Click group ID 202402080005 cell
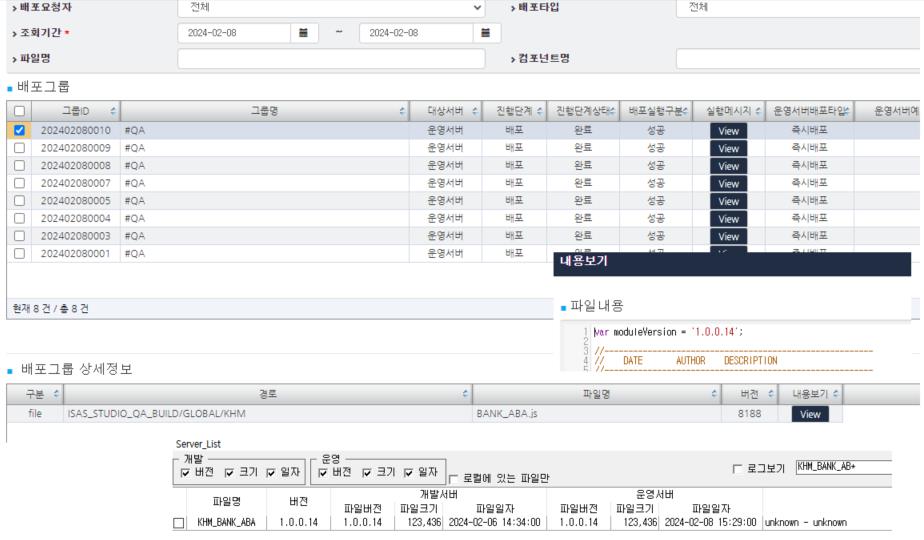The image size is (924, 540). coord(75,200)
